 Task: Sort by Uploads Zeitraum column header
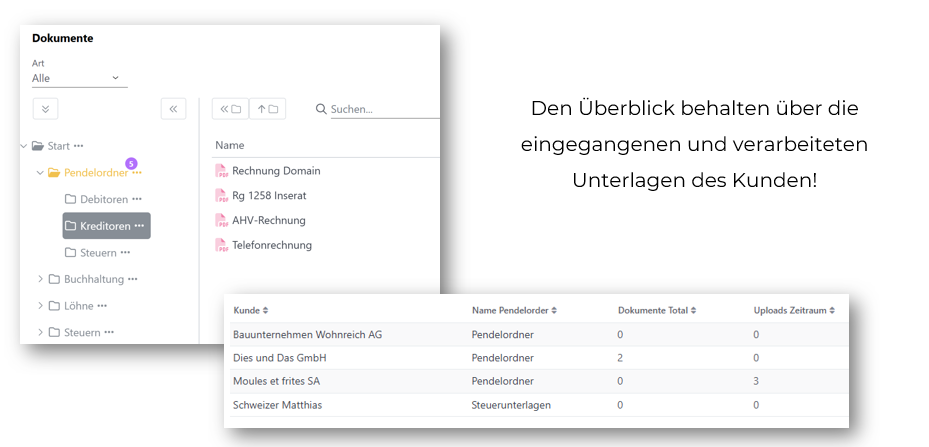tap(793, 311)
